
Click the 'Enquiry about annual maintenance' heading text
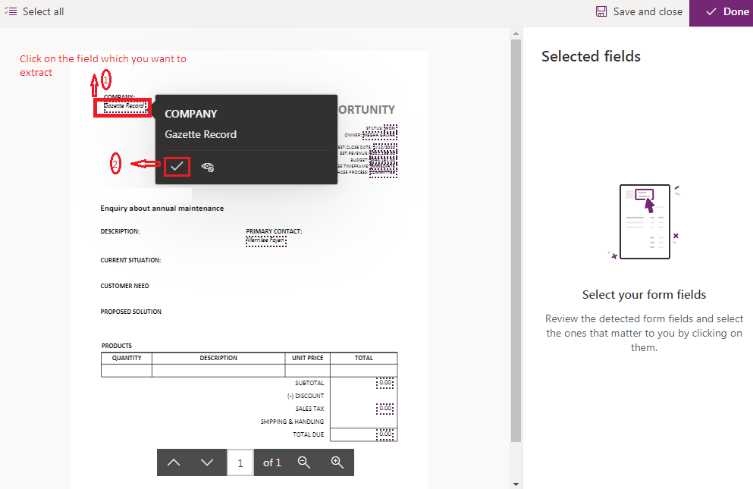[x=162, y=208]
